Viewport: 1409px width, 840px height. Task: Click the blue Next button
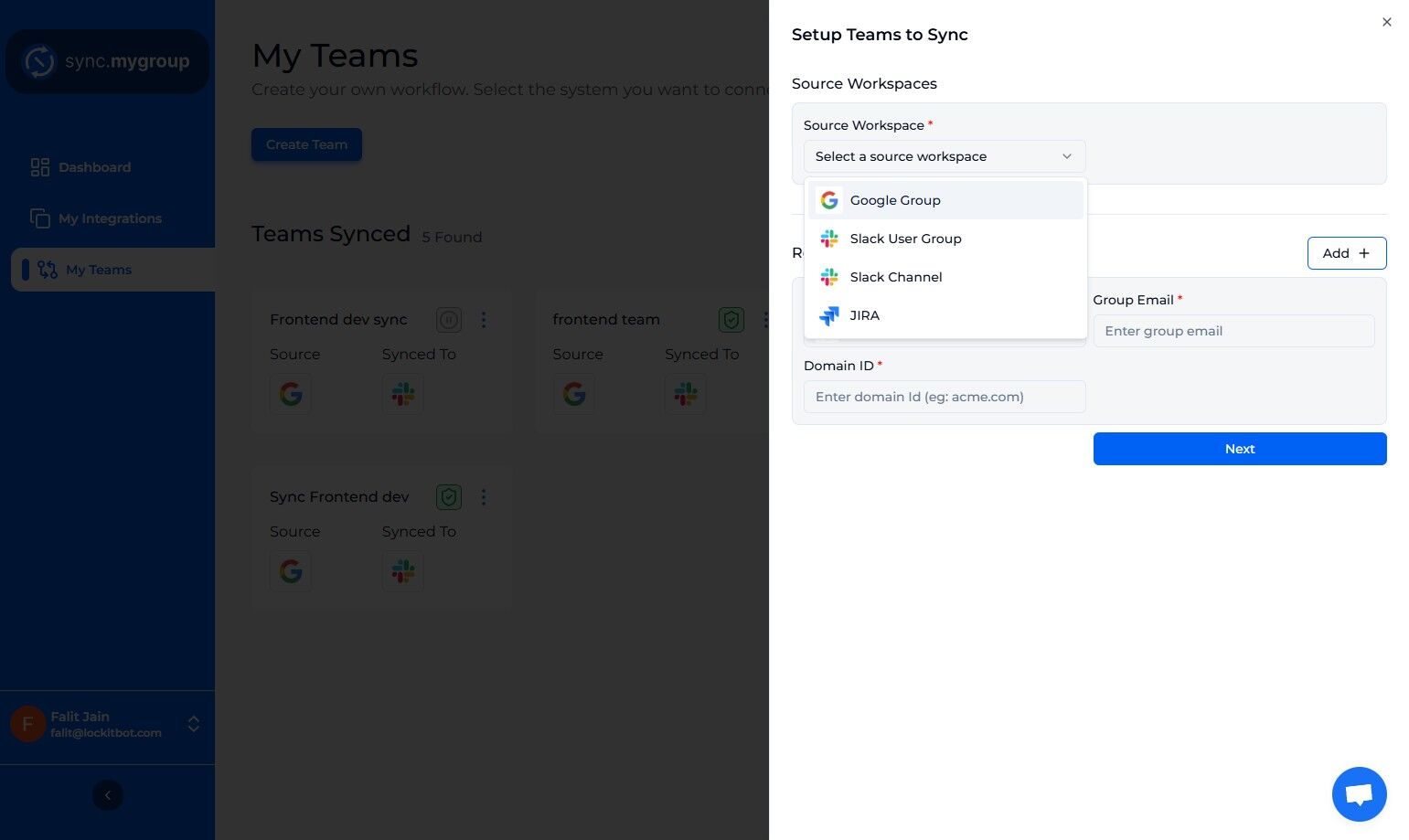pyautogui.click(x=1240, y=449)
